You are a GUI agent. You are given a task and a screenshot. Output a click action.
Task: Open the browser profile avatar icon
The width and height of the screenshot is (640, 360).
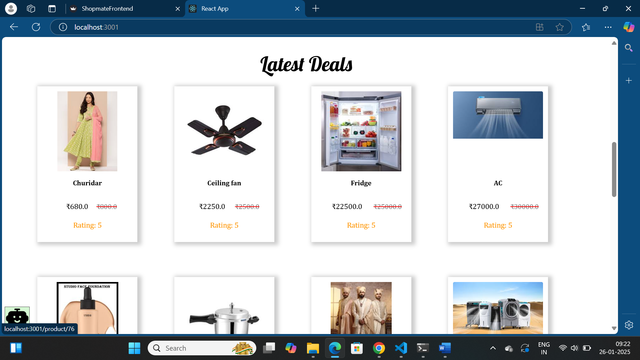point(11,8)
